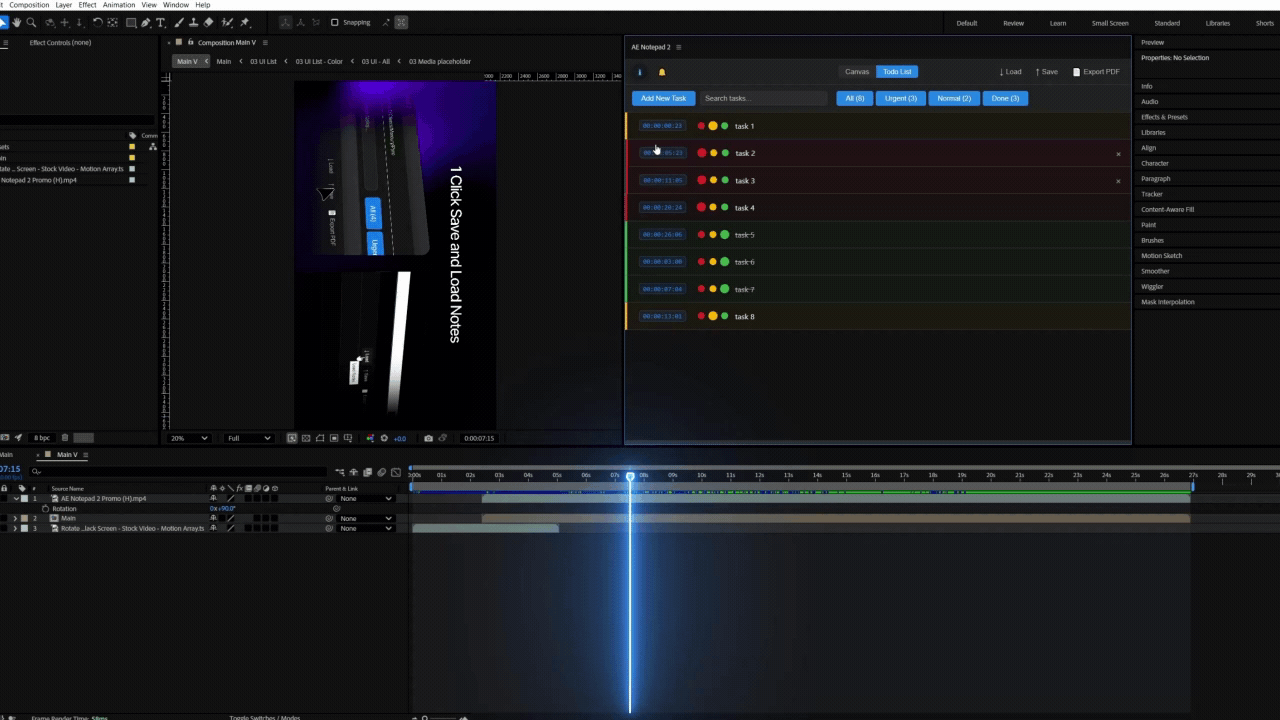Screen dimensions: 1280x720
Task: Set task 8 to urgent red dot
Action: click(701, 316)
